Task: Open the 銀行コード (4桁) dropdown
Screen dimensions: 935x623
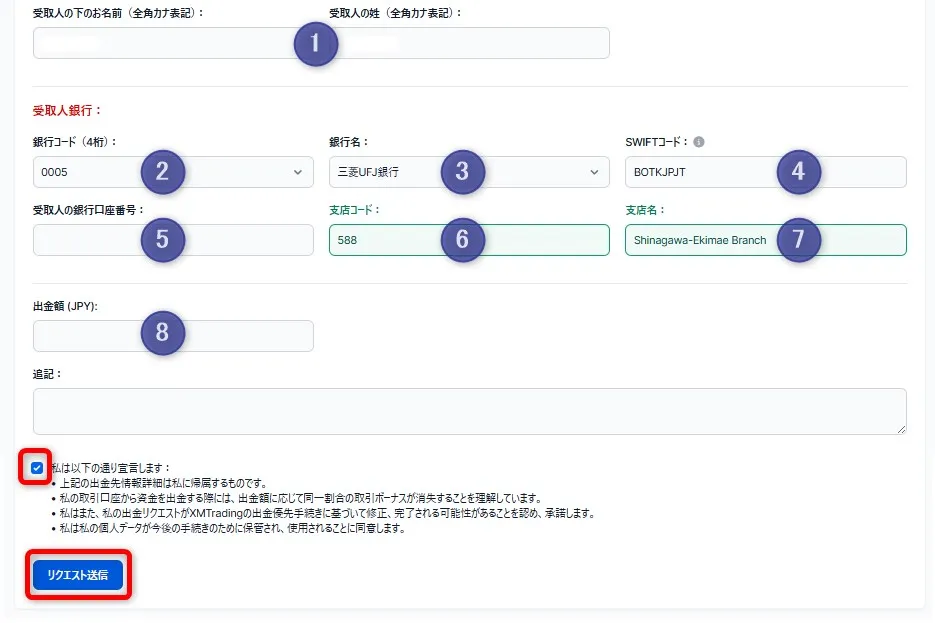Action: pos(173,172)
